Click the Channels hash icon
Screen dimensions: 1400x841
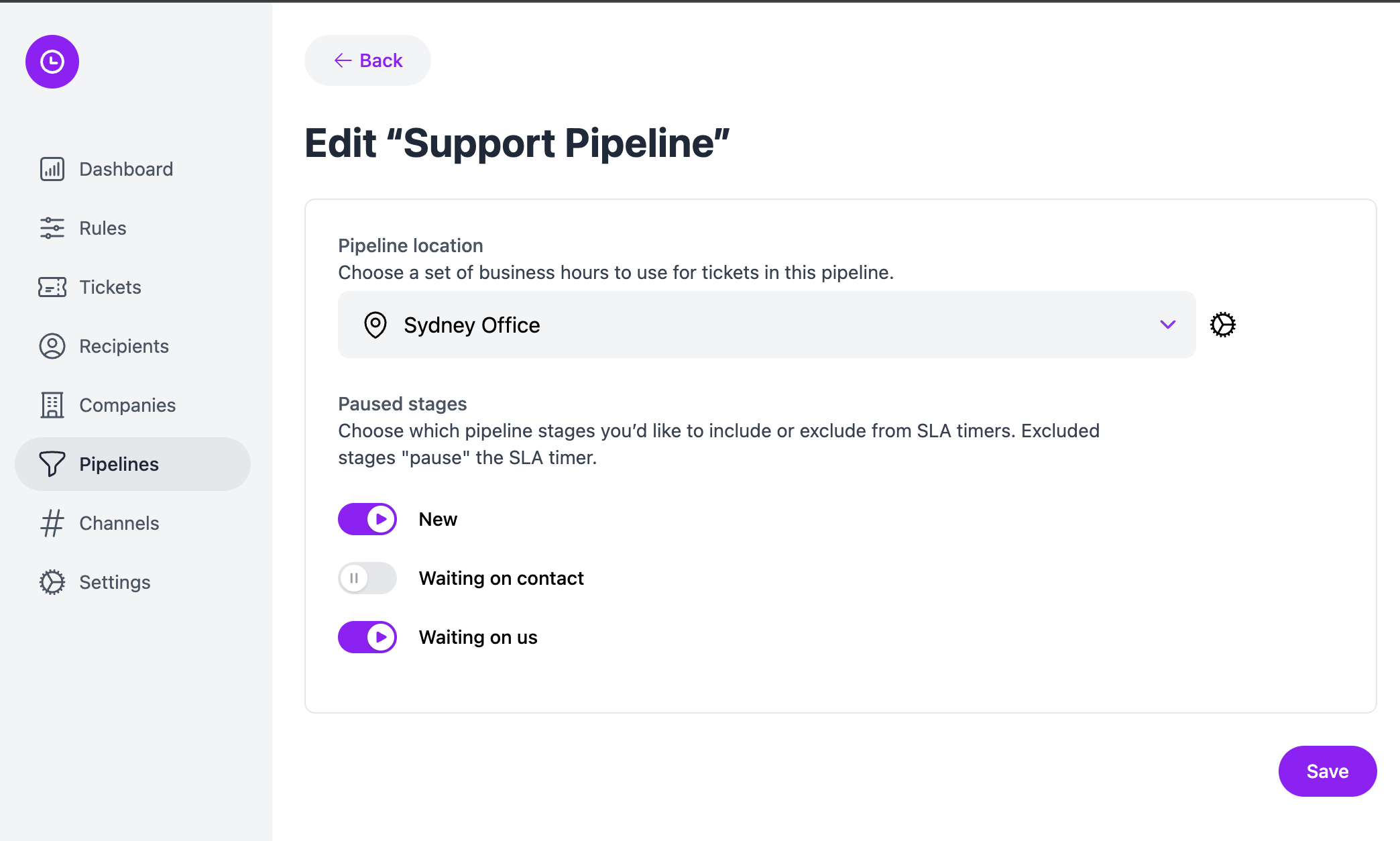click(52, 523)
